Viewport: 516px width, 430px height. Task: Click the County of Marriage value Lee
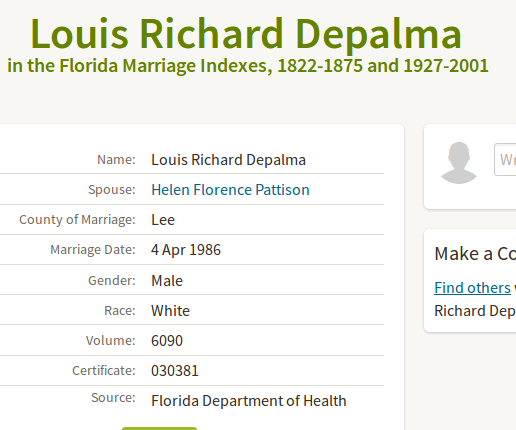[x=163, y=220]
